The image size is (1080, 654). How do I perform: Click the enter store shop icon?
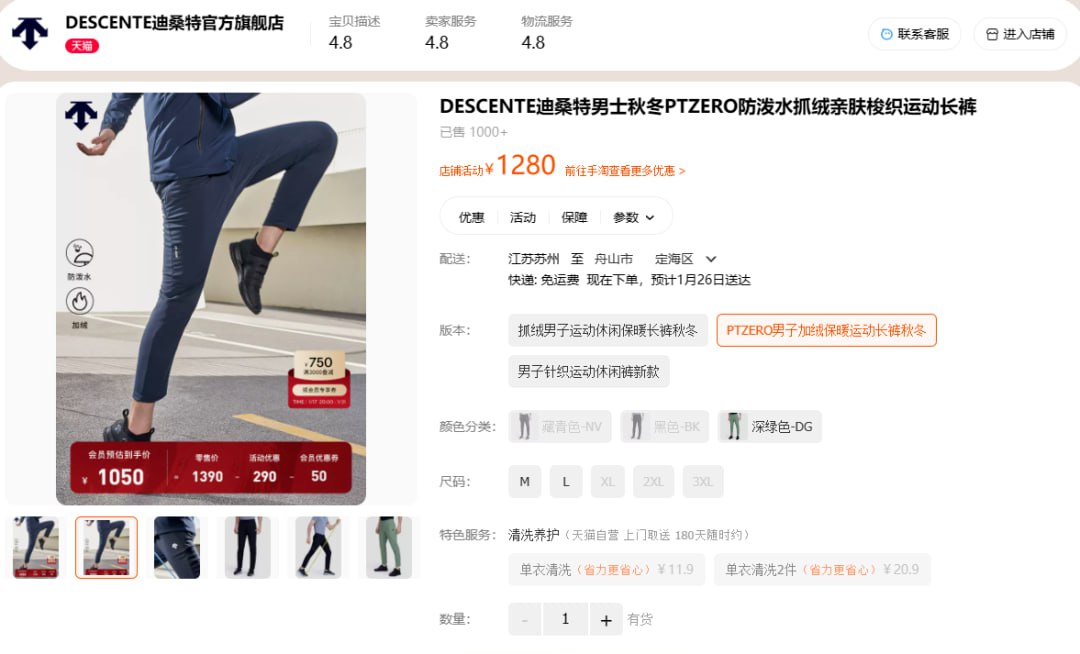pos(992,34)
